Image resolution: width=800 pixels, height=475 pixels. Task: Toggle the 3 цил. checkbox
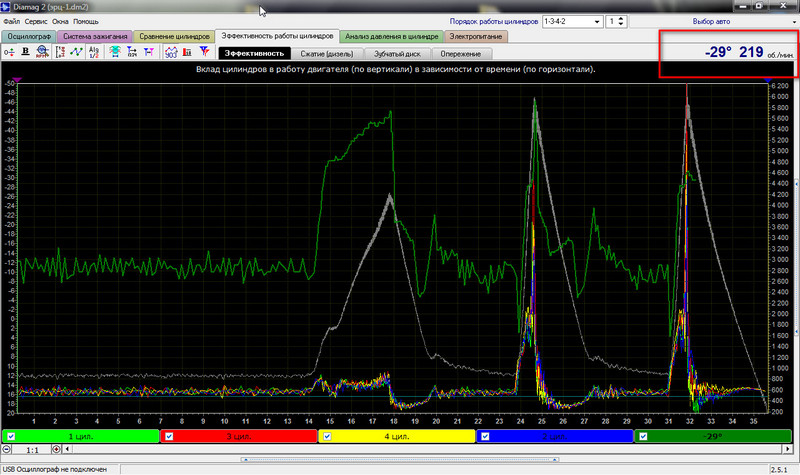click(169, 436)
